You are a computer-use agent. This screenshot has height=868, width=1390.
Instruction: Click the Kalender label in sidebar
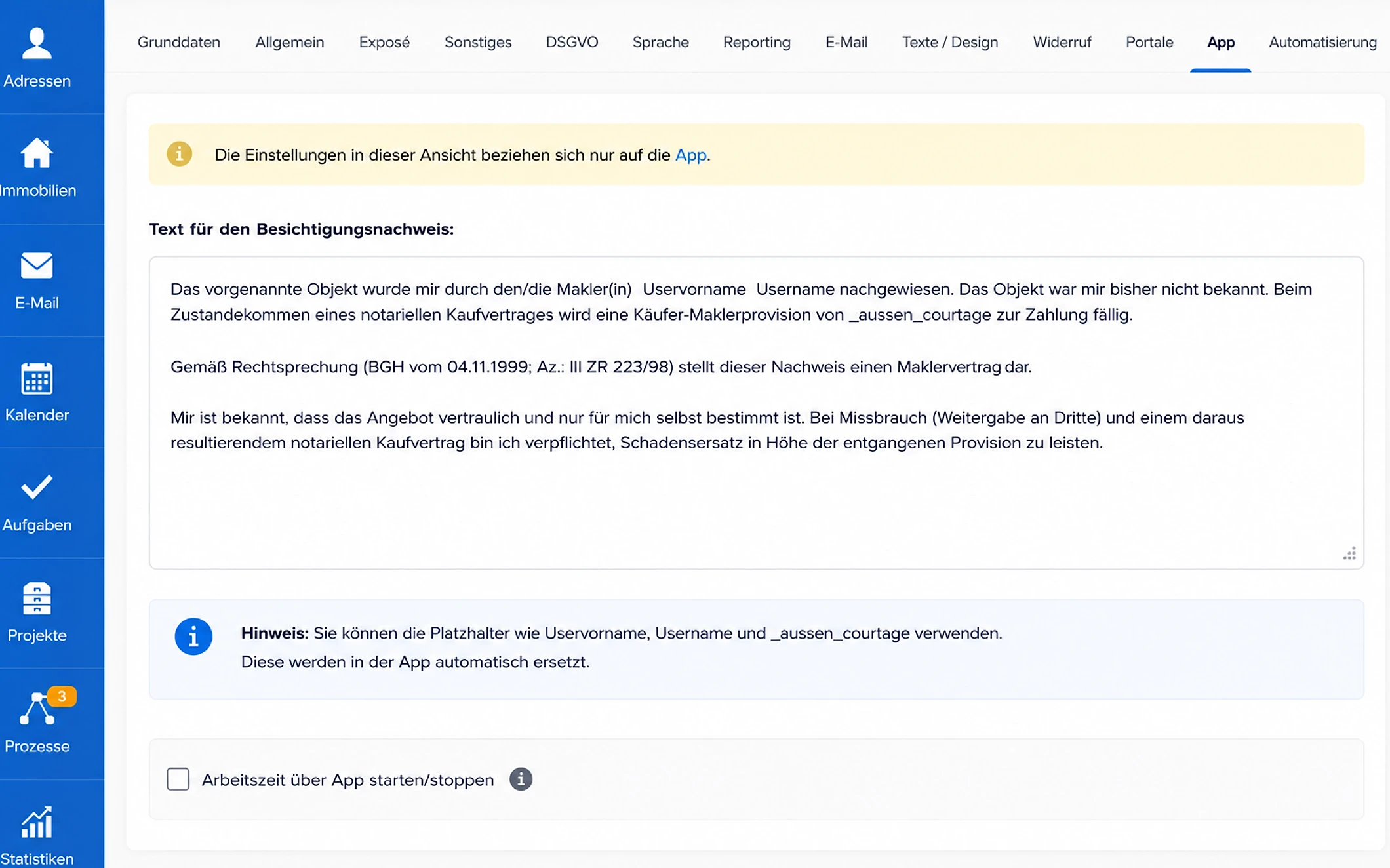pyautogui.click(x=37, y=415)
